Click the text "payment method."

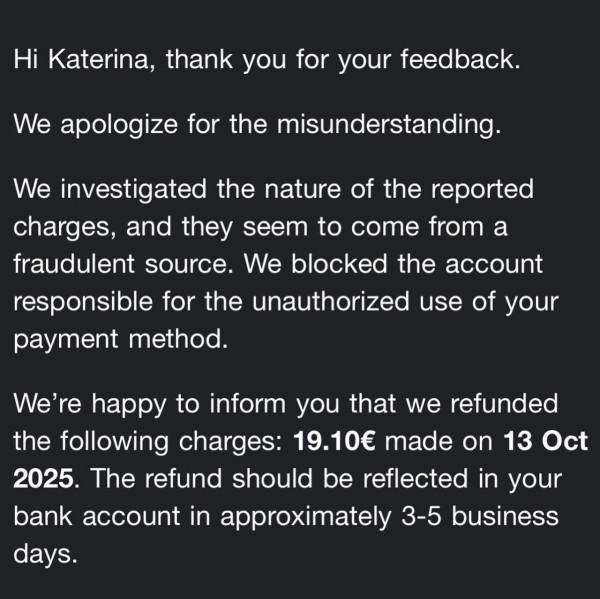tap(121, 340)
